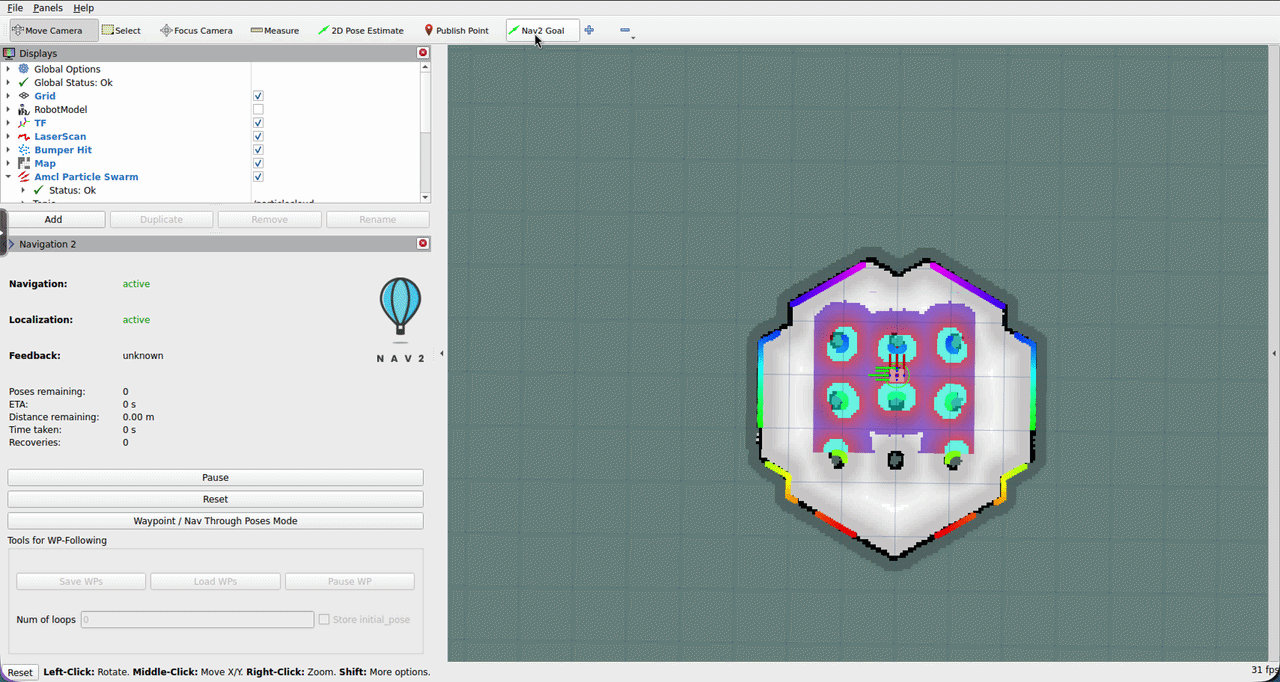Choose the Measure tool
This screenshot has height=682, width=1280.
pyautogui.click(x=274, y=30)
